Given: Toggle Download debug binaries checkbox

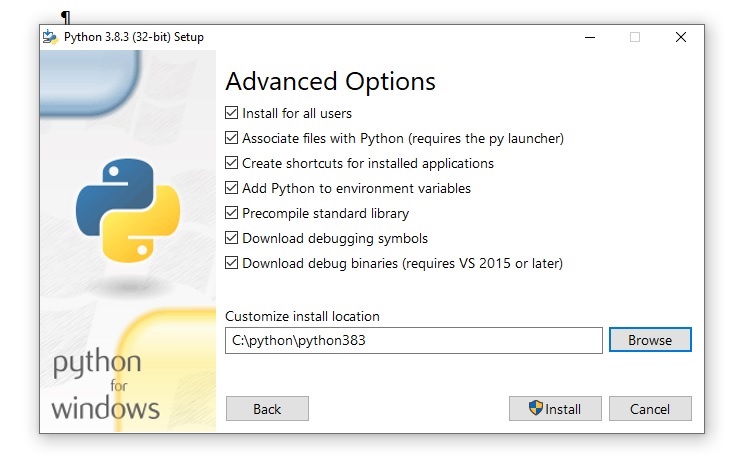Looking at the screenshot, I should (x=231, y=263).
